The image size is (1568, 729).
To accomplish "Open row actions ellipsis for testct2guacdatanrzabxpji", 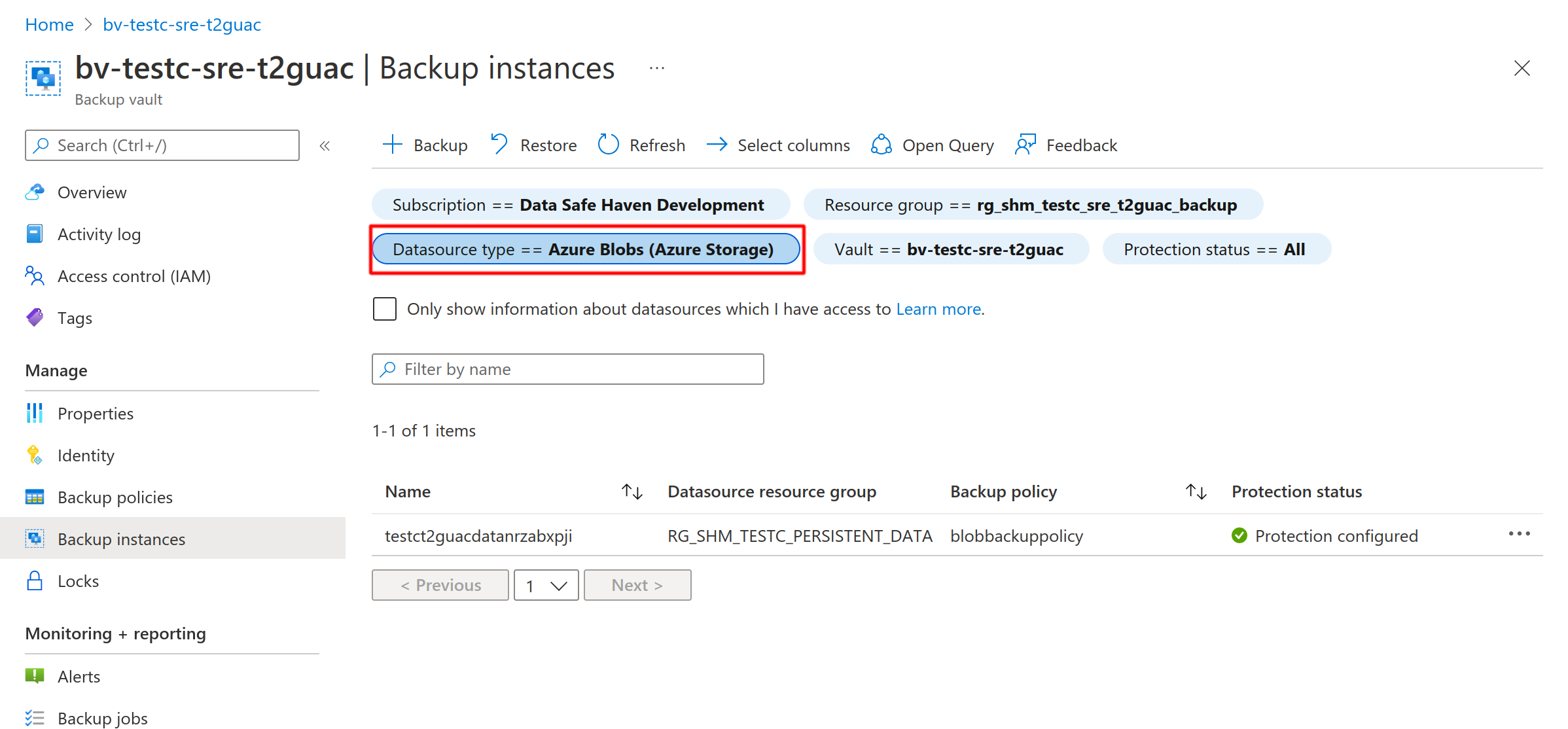I will tap(1519, 534).
